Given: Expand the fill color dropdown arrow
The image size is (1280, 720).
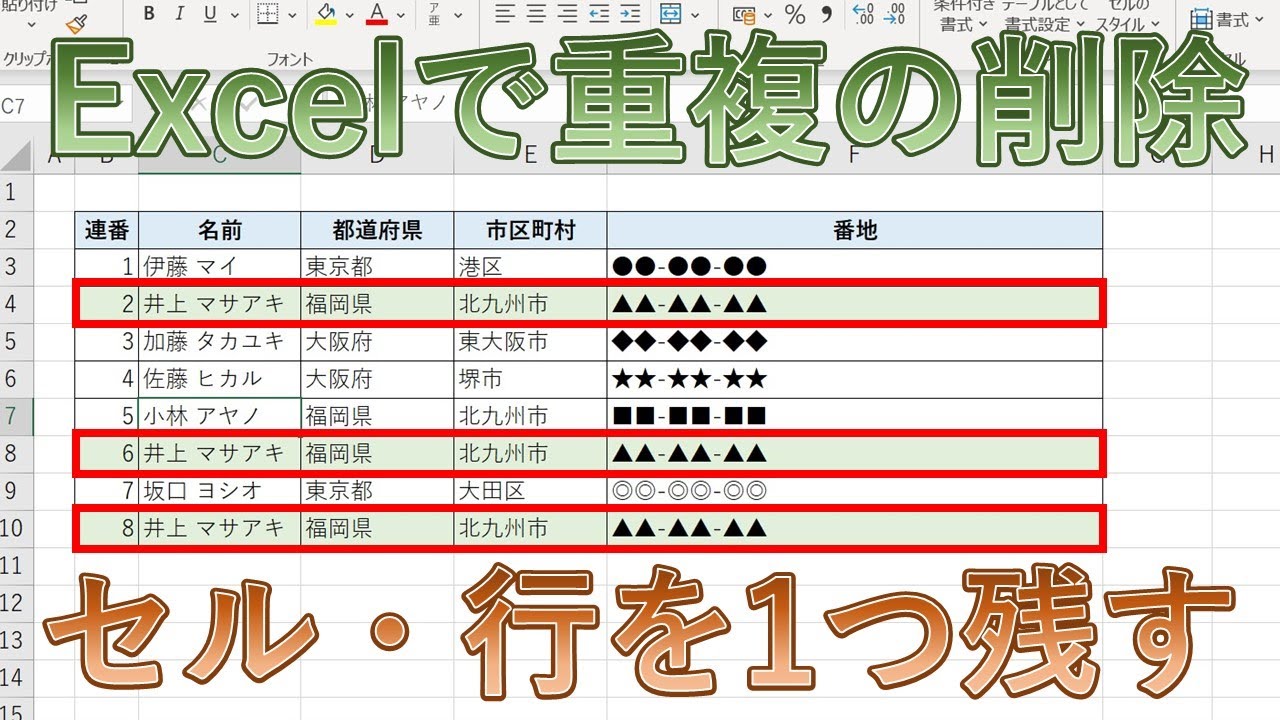Looking at the screenshot, I should click(x=348, y=15).
